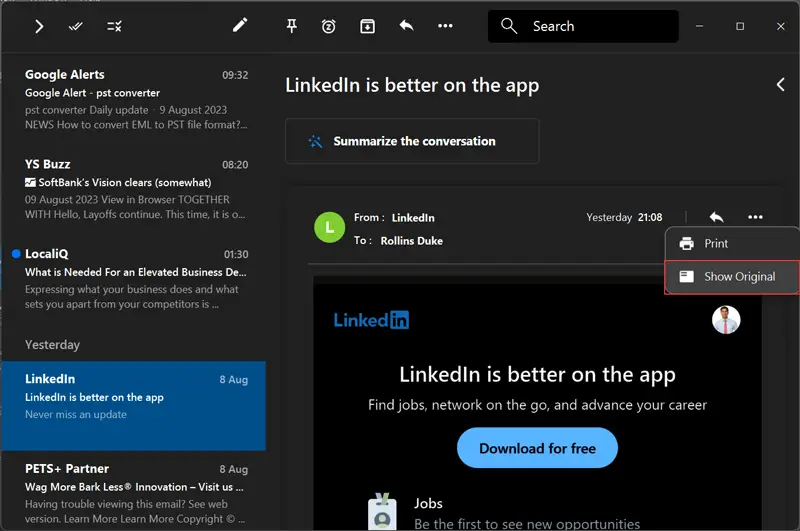The width and height of the screenshot is (800, 531).
Task: Open the top toolbar more options menu
Action: click(445, 26)
